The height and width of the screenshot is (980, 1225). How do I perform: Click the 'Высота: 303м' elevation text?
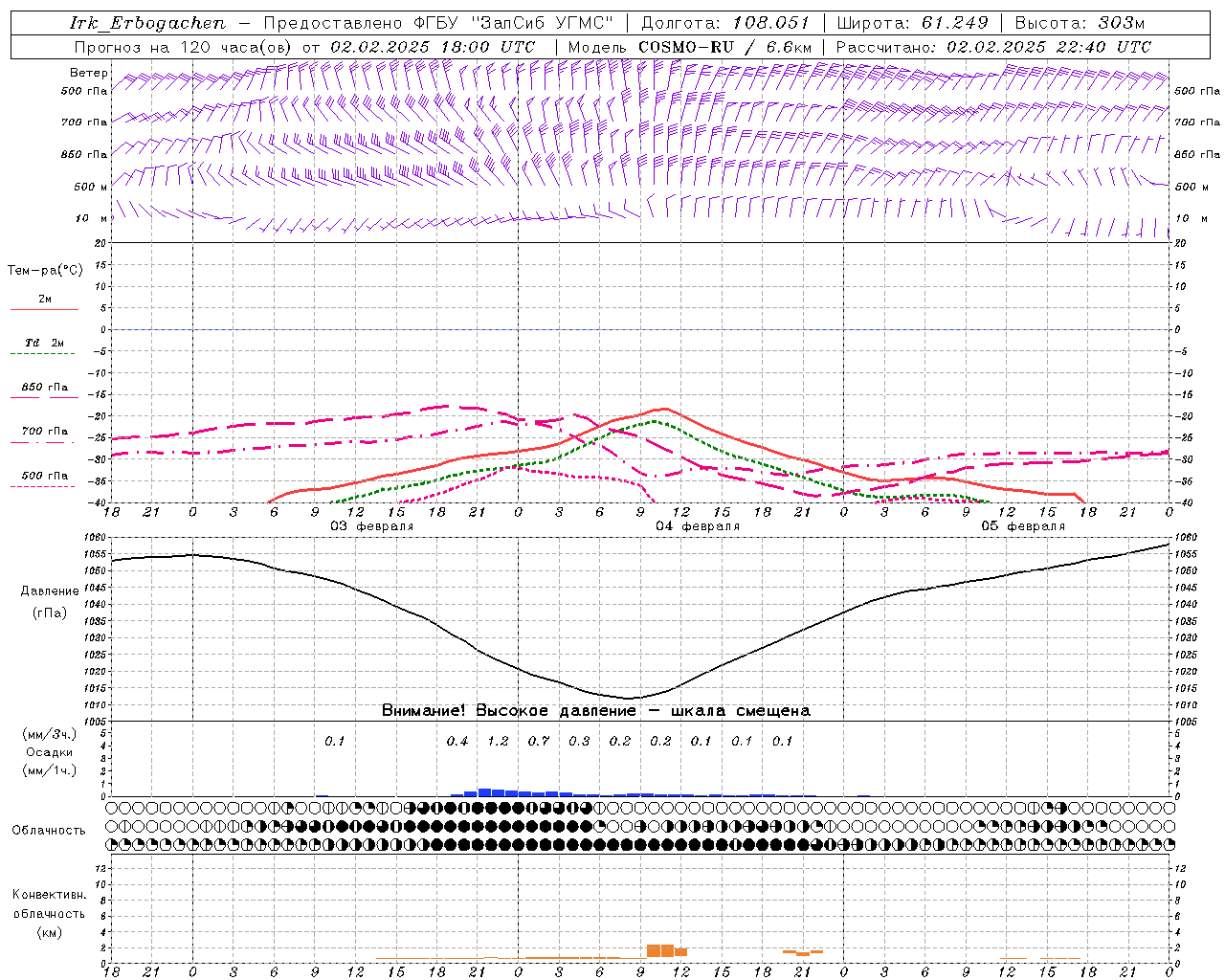click(1080, 23)
